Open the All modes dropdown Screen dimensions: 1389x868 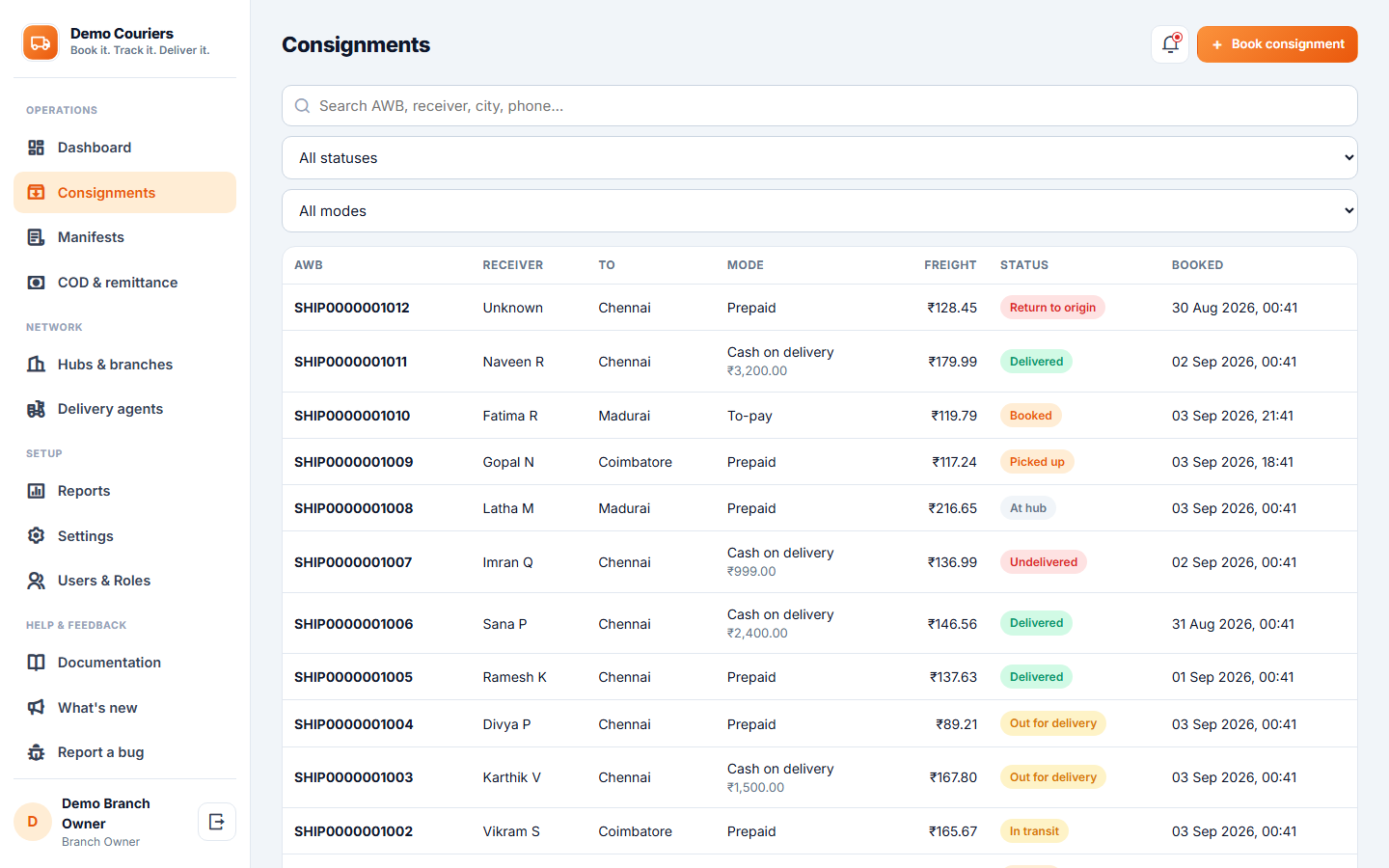820,211
